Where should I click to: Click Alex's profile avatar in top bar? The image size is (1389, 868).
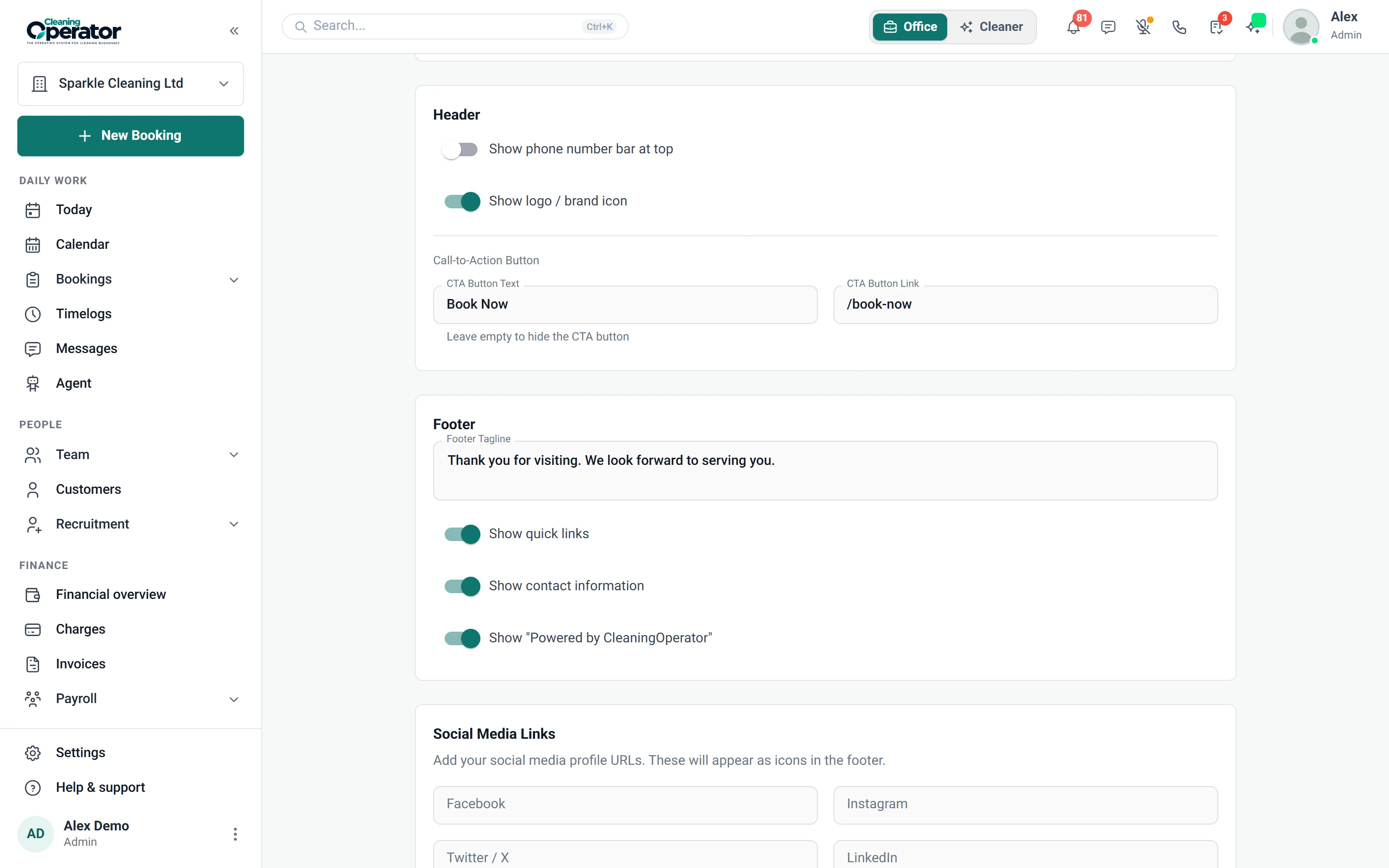[x=1301, y=27]
